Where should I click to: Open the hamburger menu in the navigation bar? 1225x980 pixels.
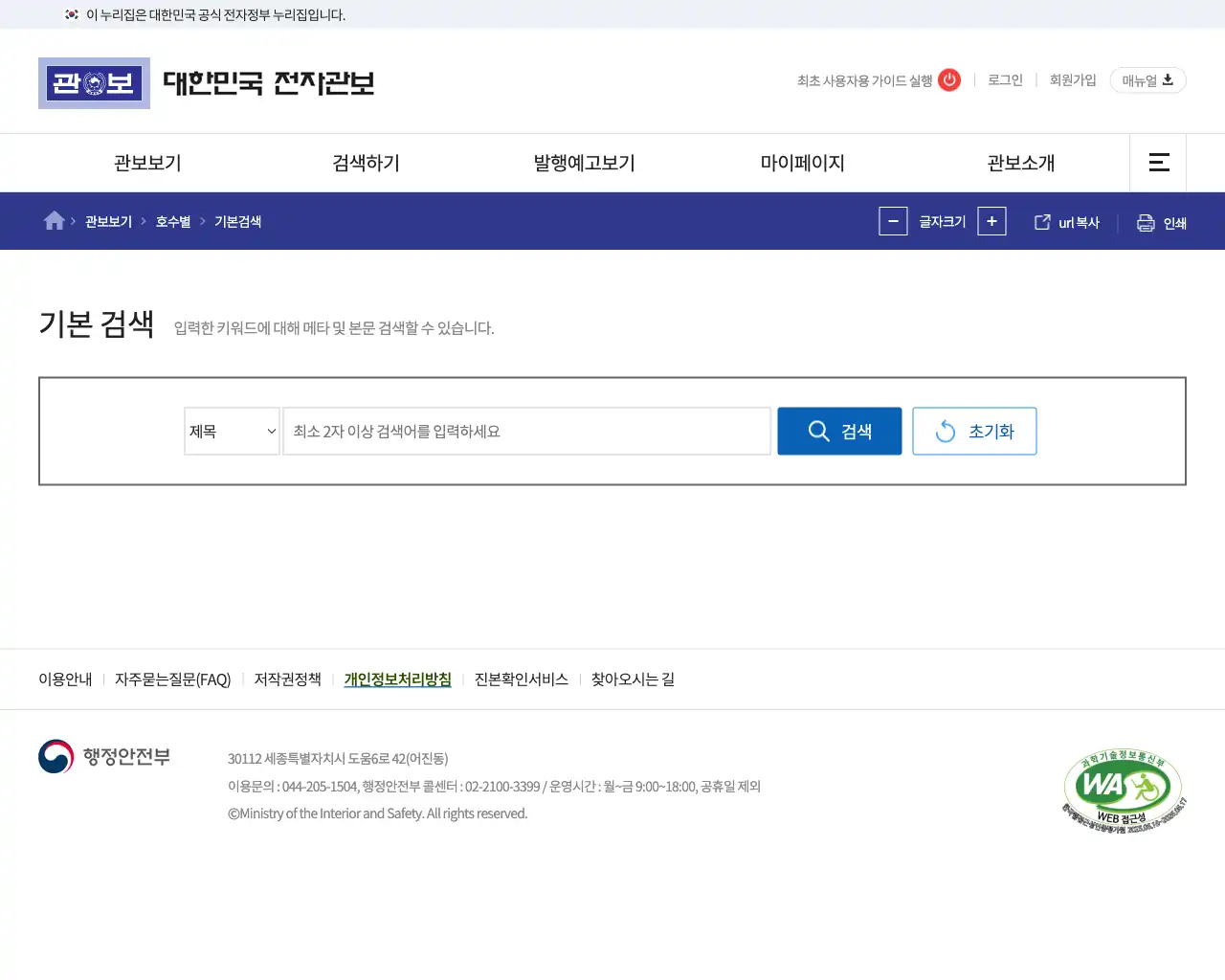point(1158,163)
